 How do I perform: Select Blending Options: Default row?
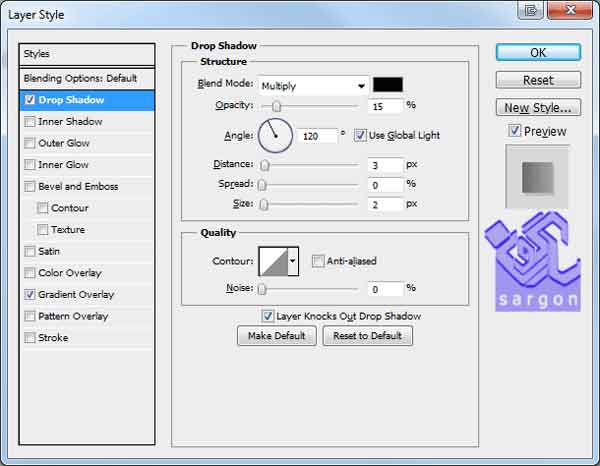click(87, 78)
